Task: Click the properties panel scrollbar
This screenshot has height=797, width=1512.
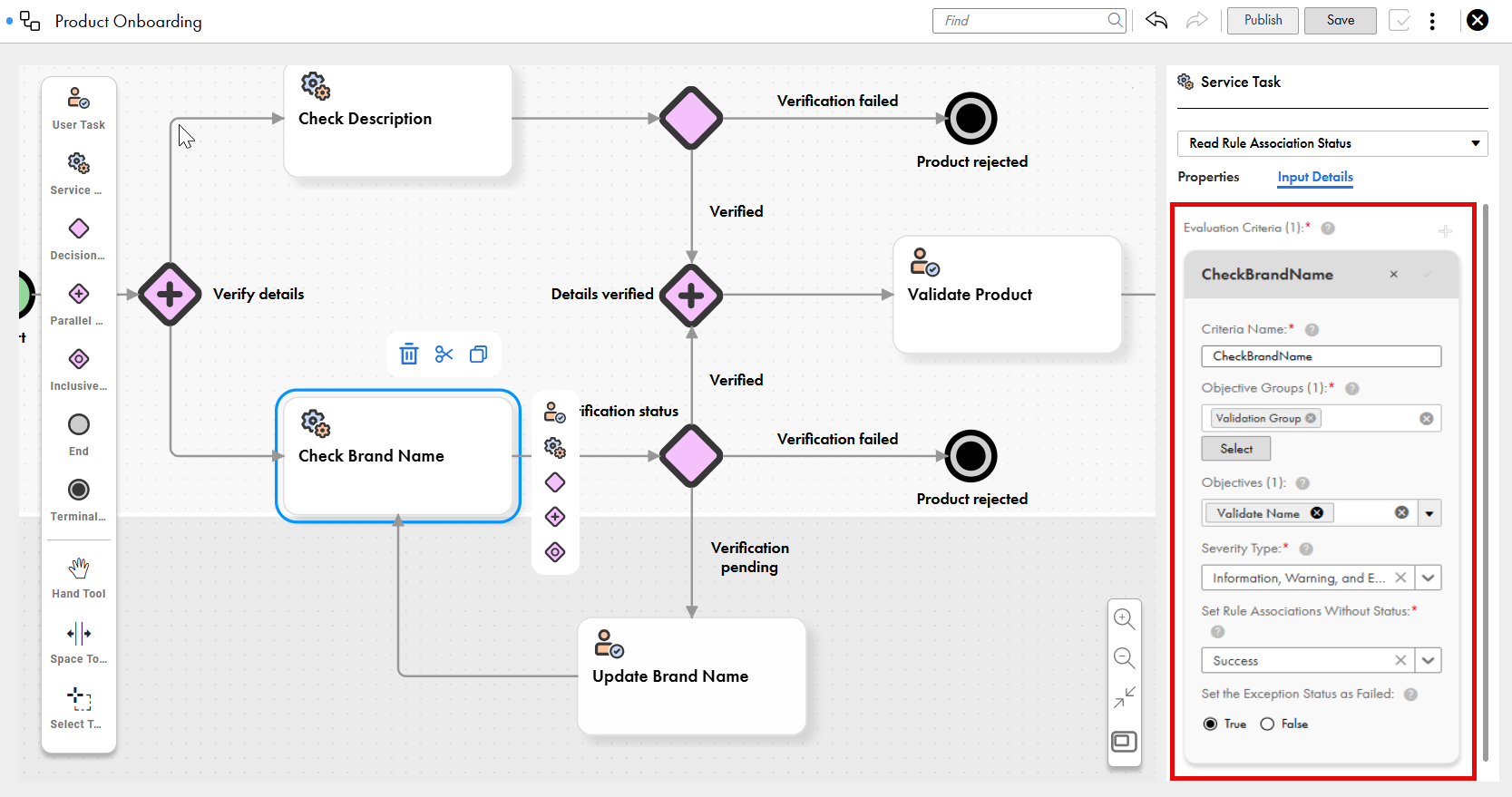Action: point(1485,483)
